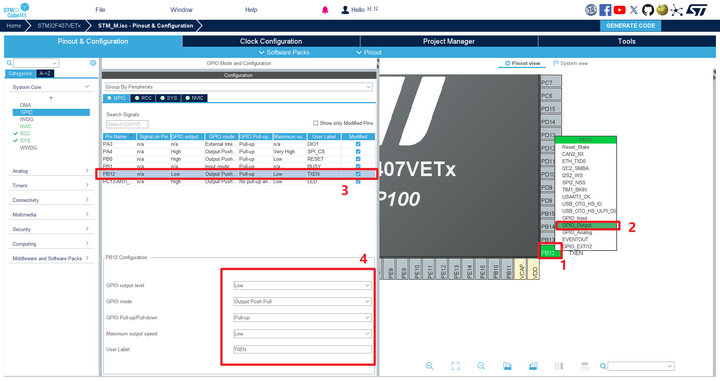This screenshot has height=381, width=720.
Task: Open the GPIO output level dropdown
Action: [x=302, y=286]
